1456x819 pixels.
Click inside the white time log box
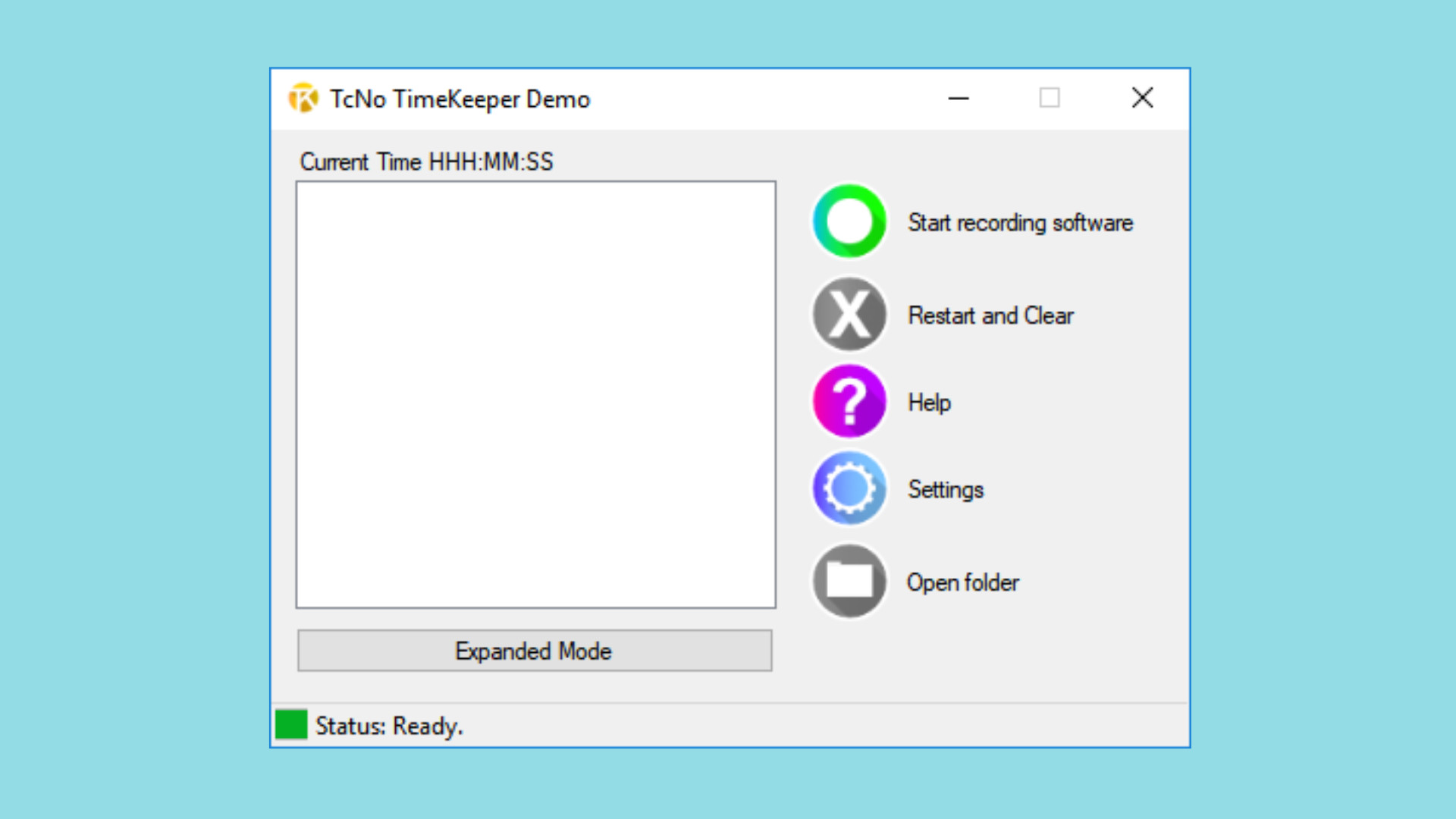[x=535, y=394]
